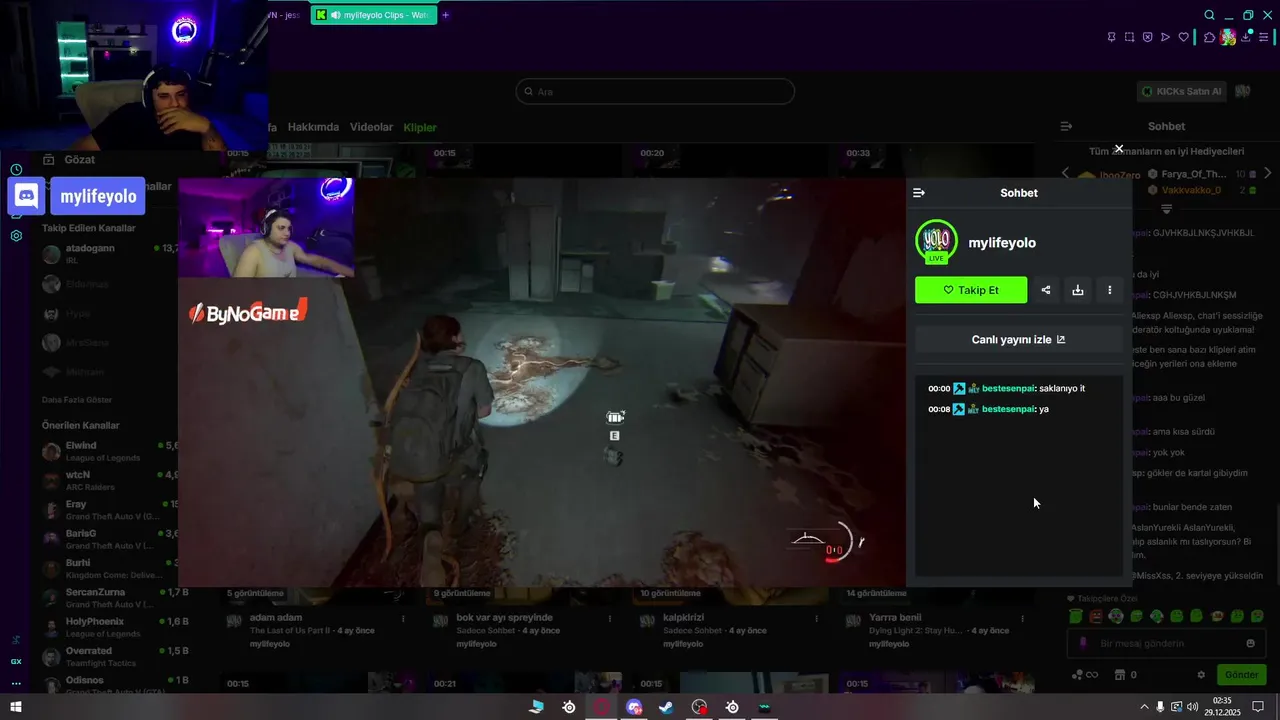The width and height of the screenshot is (1280, 720).
Task: Open the settings gear in browser sidebar
Action: click(x=16, y=236)
